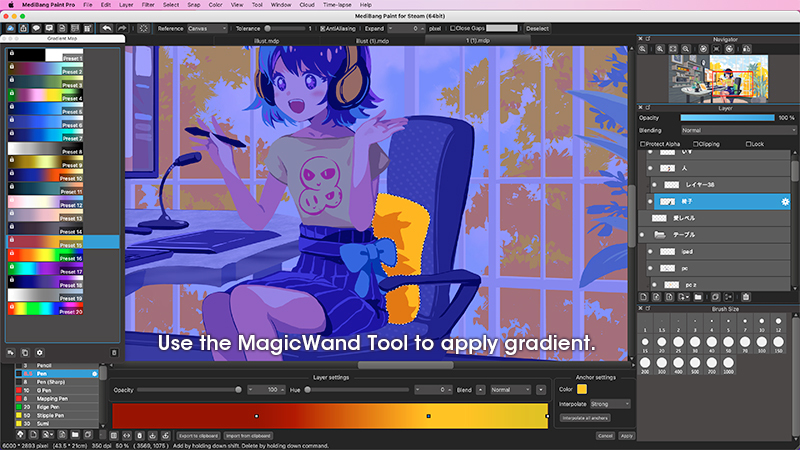The height and width of the screenshot is (450, 800).
Task: Click the Deselect button
Action: (x=537, y=29)
